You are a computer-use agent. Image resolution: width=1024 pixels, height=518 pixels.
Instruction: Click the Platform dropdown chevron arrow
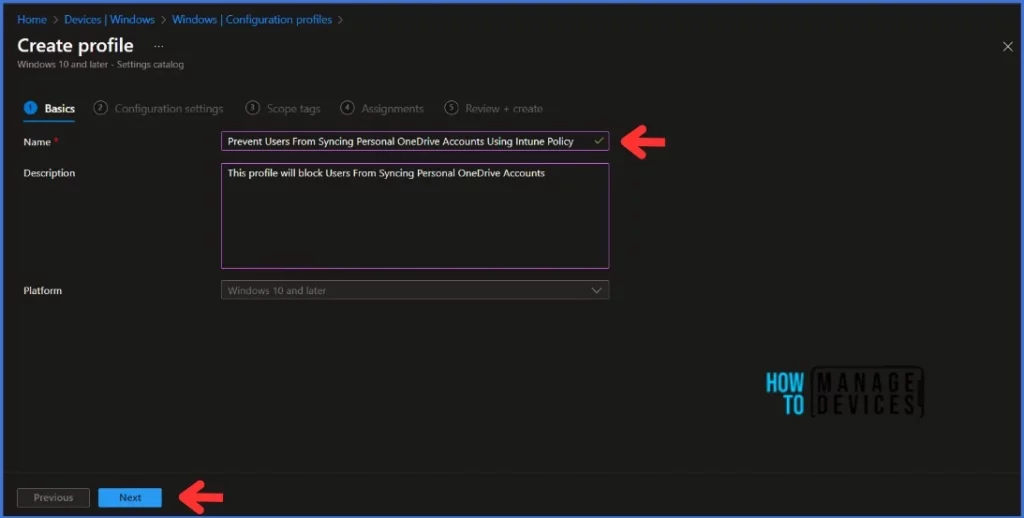click(596, 290)
